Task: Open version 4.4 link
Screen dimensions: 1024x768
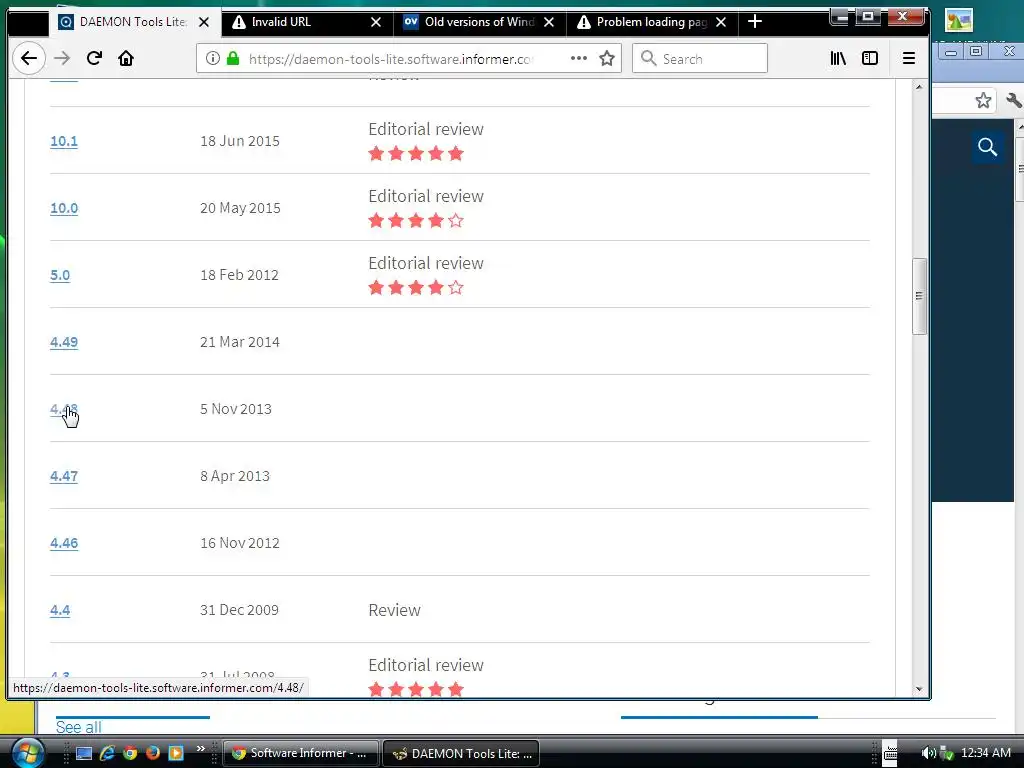Action: click(x=60, y=610)
